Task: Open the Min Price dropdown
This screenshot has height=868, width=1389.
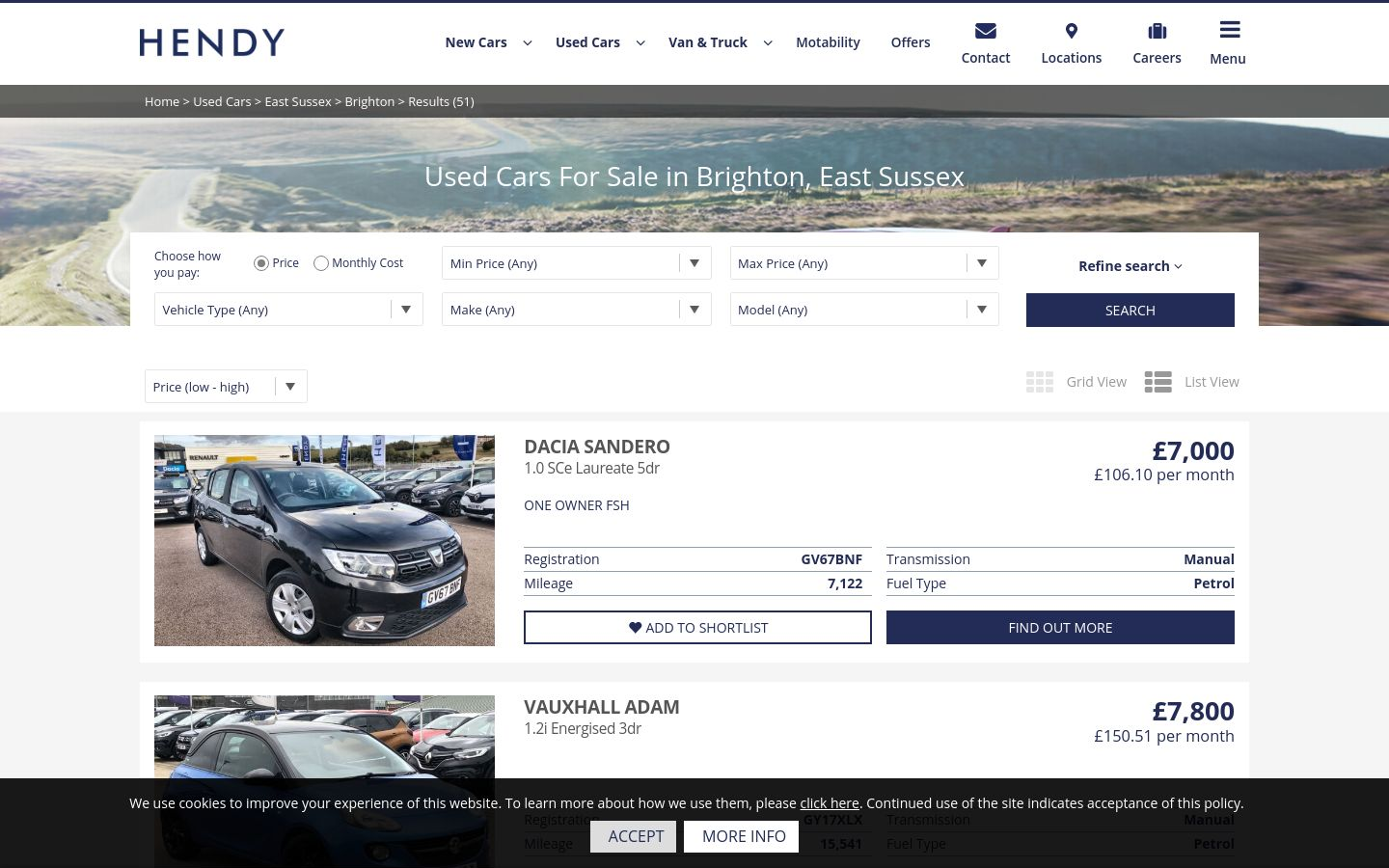Action: 576,263
